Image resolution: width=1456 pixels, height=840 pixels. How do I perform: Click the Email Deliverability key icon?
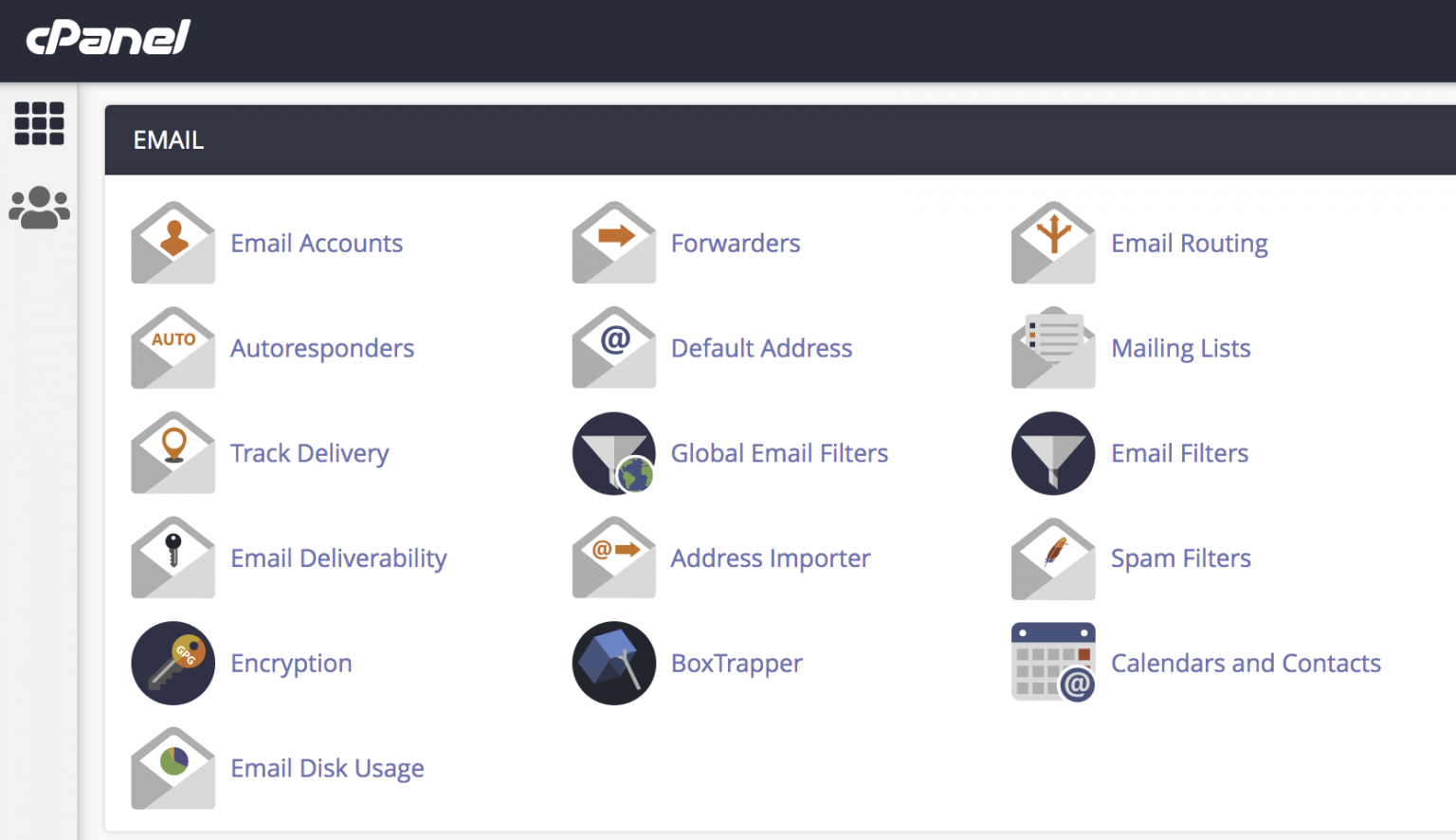point(173,558)
